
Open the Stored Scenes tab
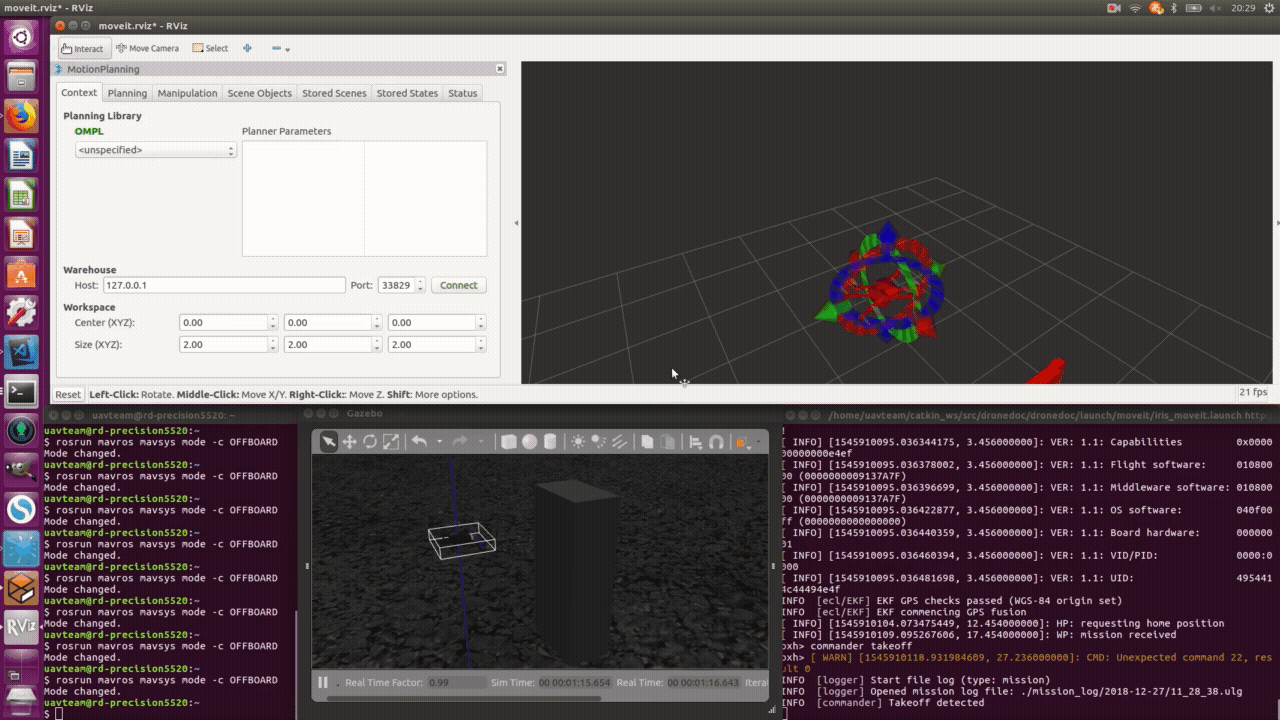[x=334, y=93]
